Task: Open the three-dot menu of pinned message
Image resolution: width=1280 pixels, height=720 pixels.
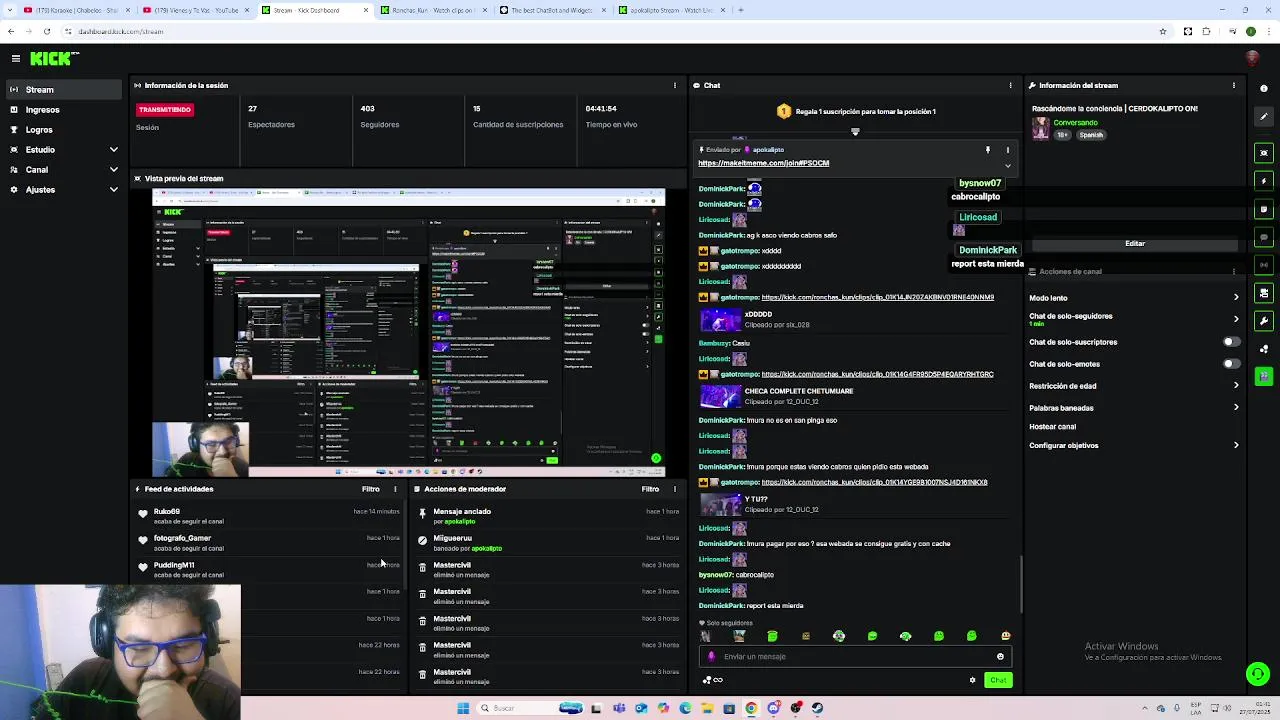Action: click(1008, 150)
